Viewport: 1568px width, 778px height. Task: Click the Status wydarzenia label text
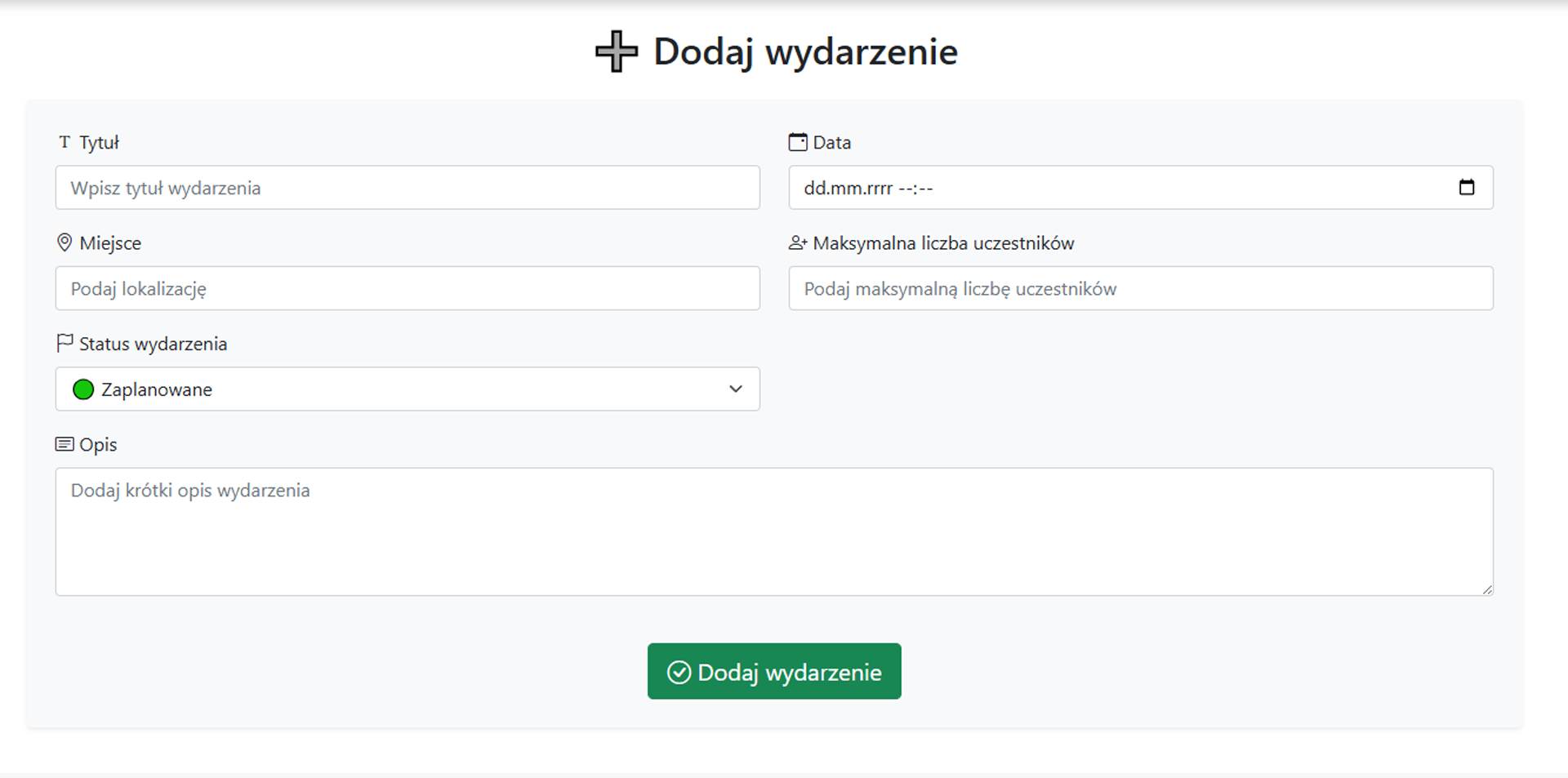pyautogui.click(x=153, y=344)
